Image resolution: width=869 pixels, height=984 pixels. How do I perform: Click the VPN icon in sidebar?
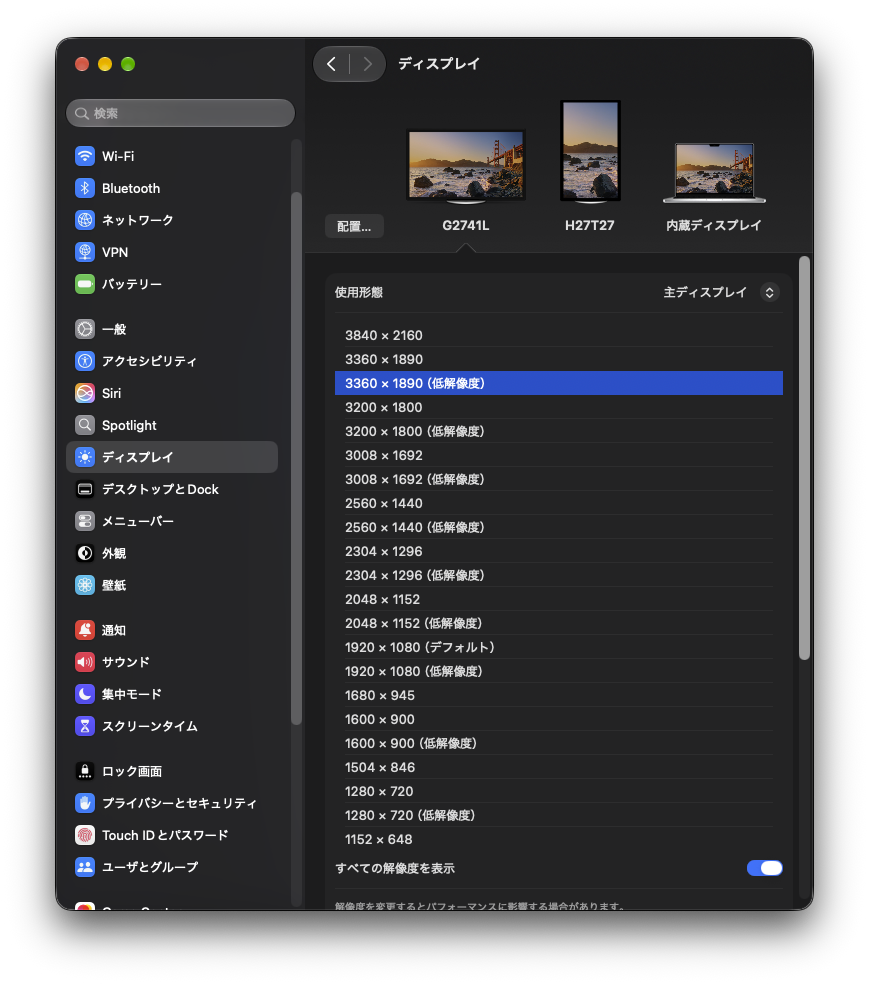pyautogui.click(x=85, y=252)
